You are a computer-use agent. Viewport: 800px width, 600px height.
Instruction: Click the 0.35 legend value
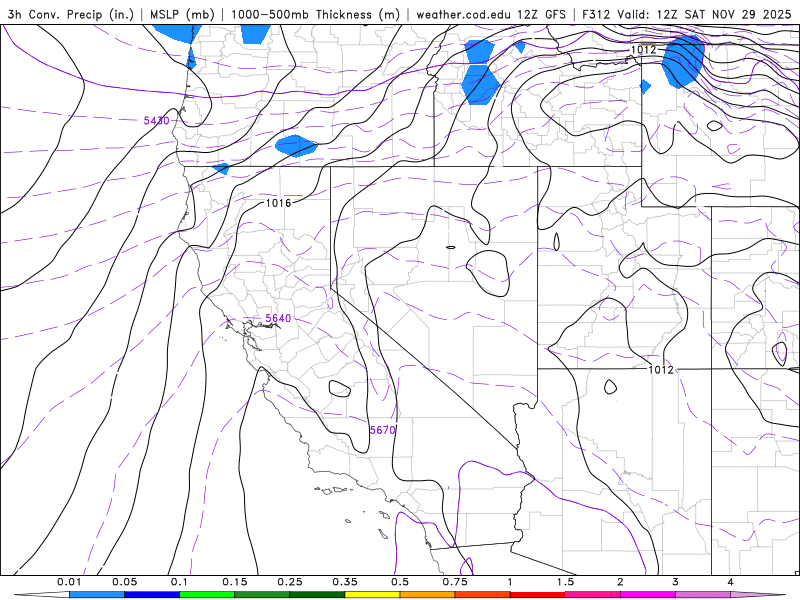(345, 582)
